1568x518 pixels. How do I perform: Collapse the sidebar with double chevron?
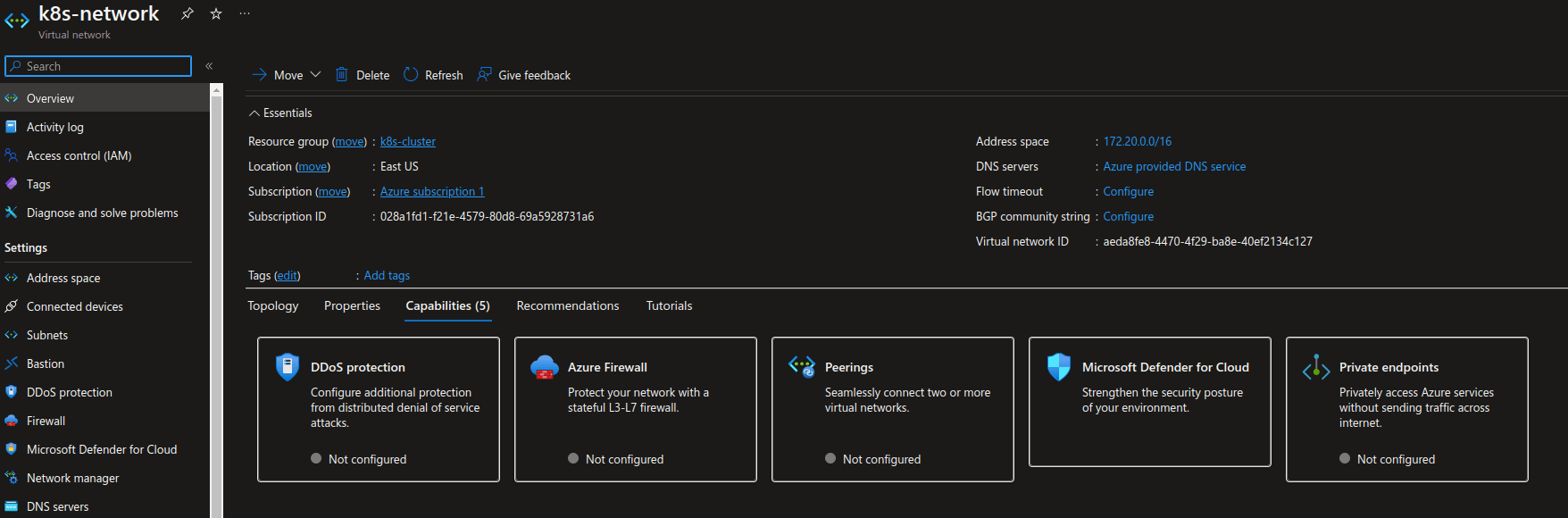click(209, 66)
